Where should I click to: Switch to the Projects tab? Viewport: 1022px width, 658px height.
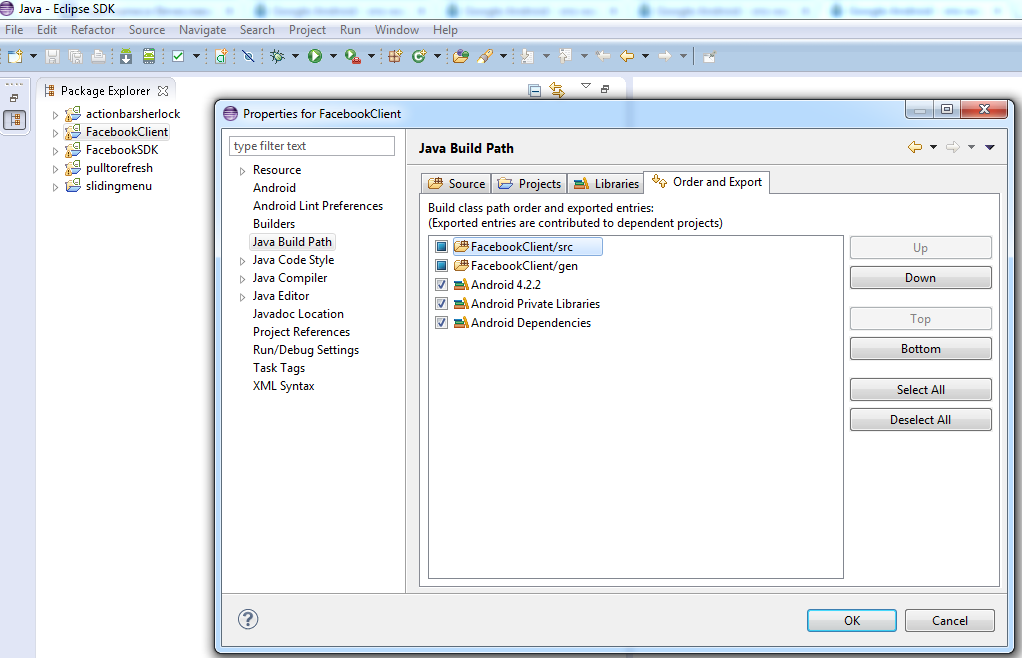[529, 184]
